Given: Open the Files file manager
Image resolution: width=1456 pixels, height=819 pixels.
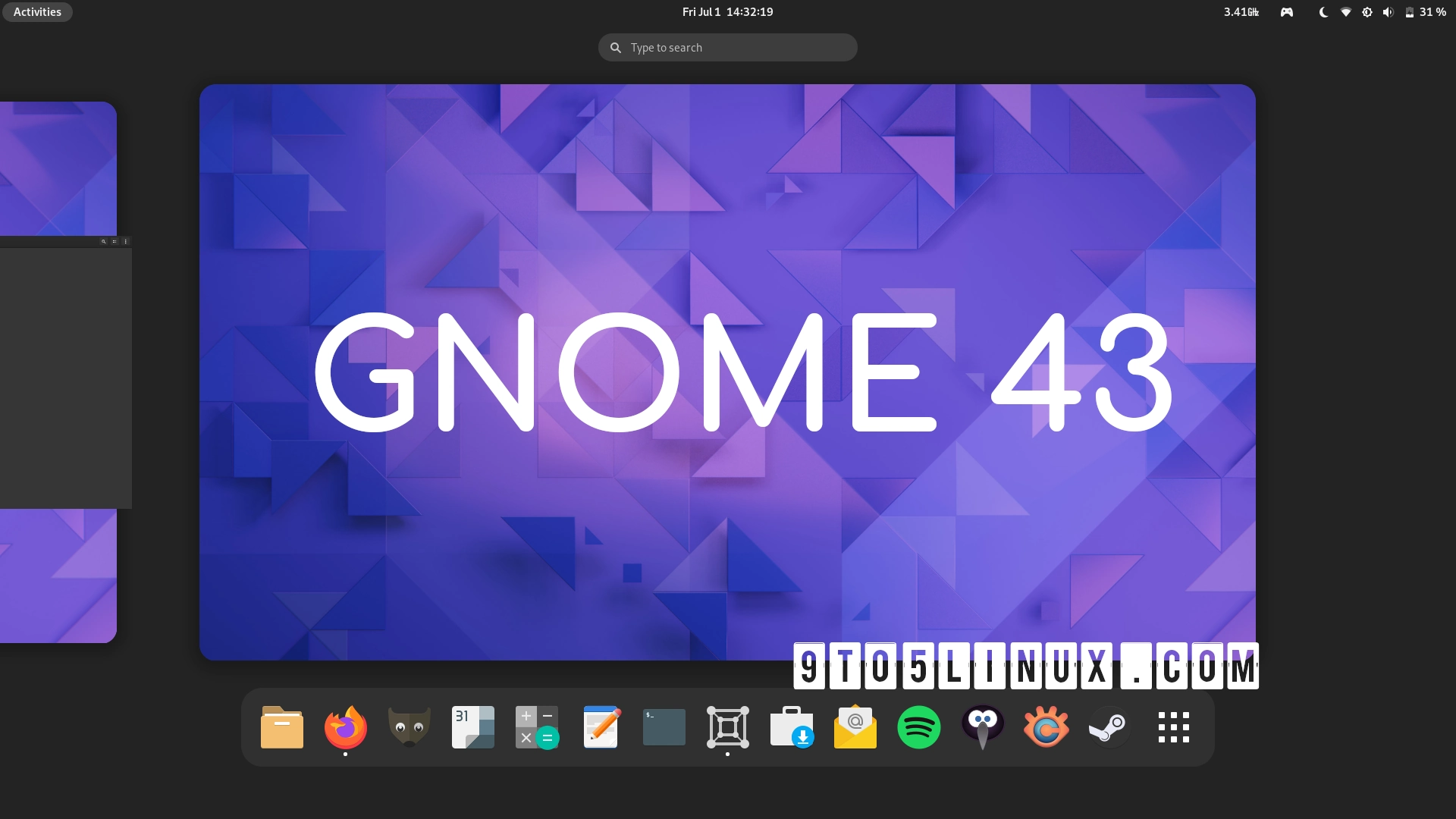Looking at the screenshot, I should coord(281,726).
